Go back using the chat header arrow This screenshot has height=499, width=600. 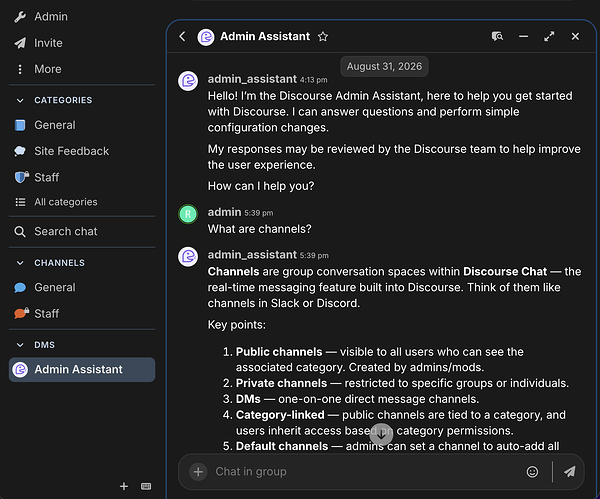183,36
